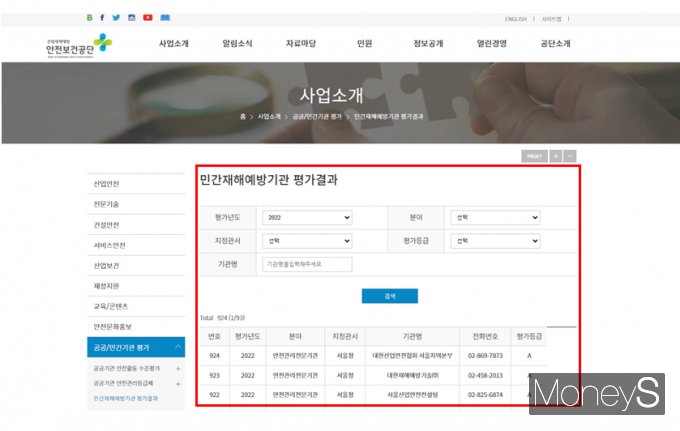Click phone number 02-458-2013
The image size is (680, 431).
(x=485, y=375)
